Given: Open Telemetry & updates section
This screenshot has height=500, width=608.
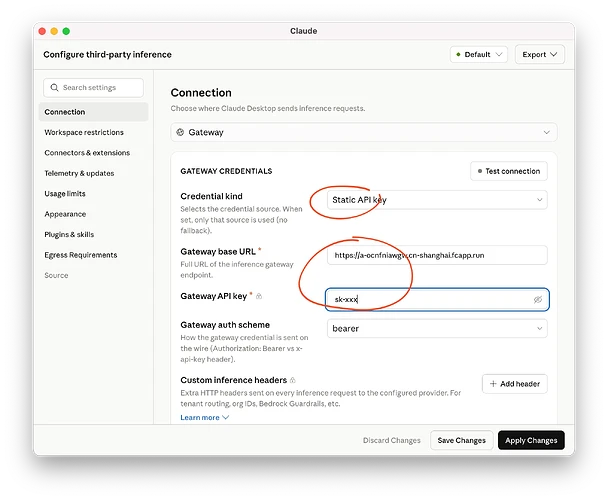Looking at the screenshot, I should pyautogui.click(x=79, y=173).
